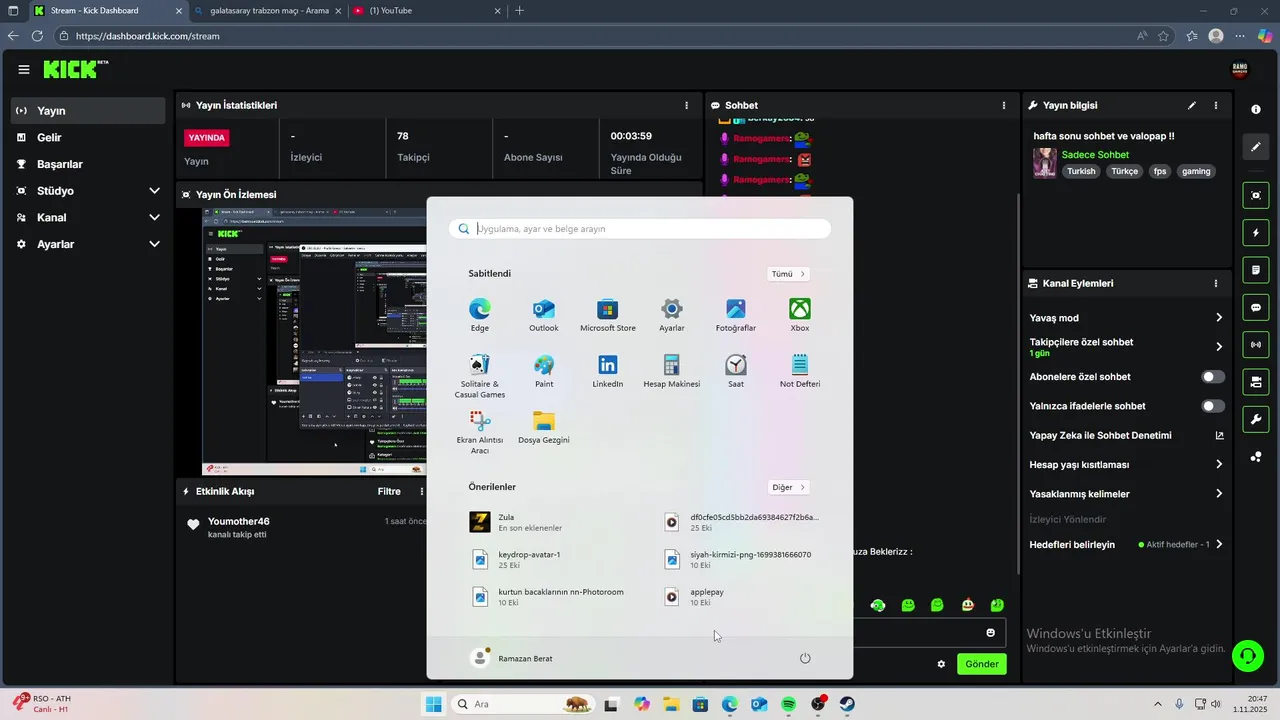
Task: Open Microsoft Store in pinned apps
Action: point(608,315)
